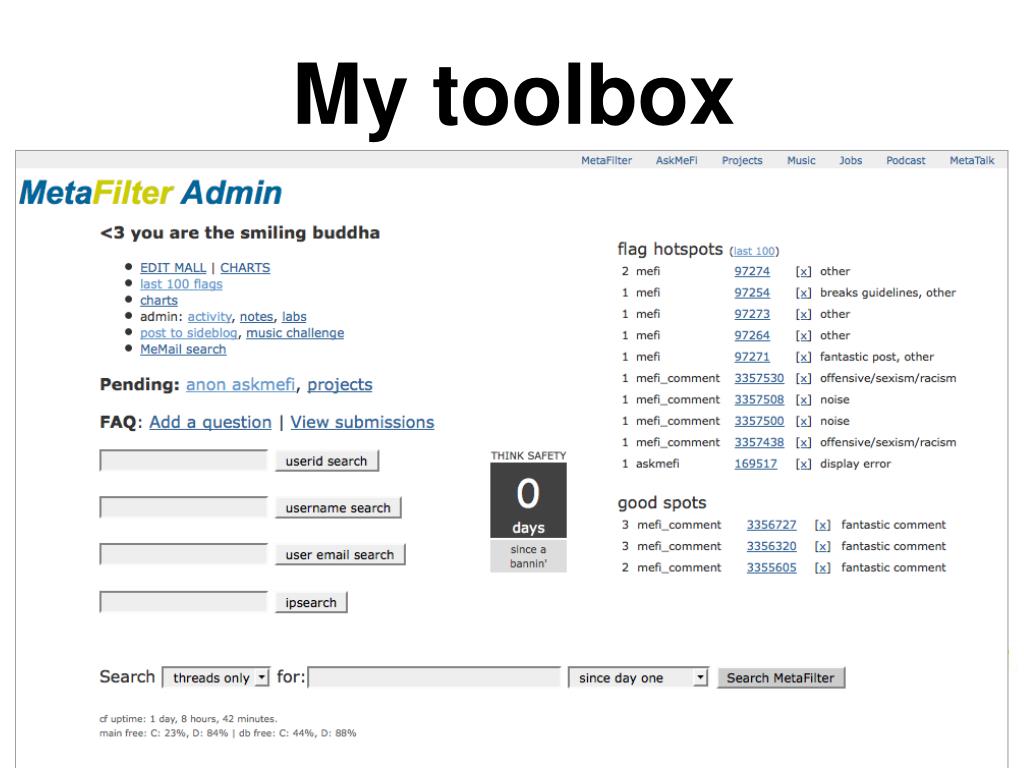Dismiss flag on comment 3357500

point(803,422)
